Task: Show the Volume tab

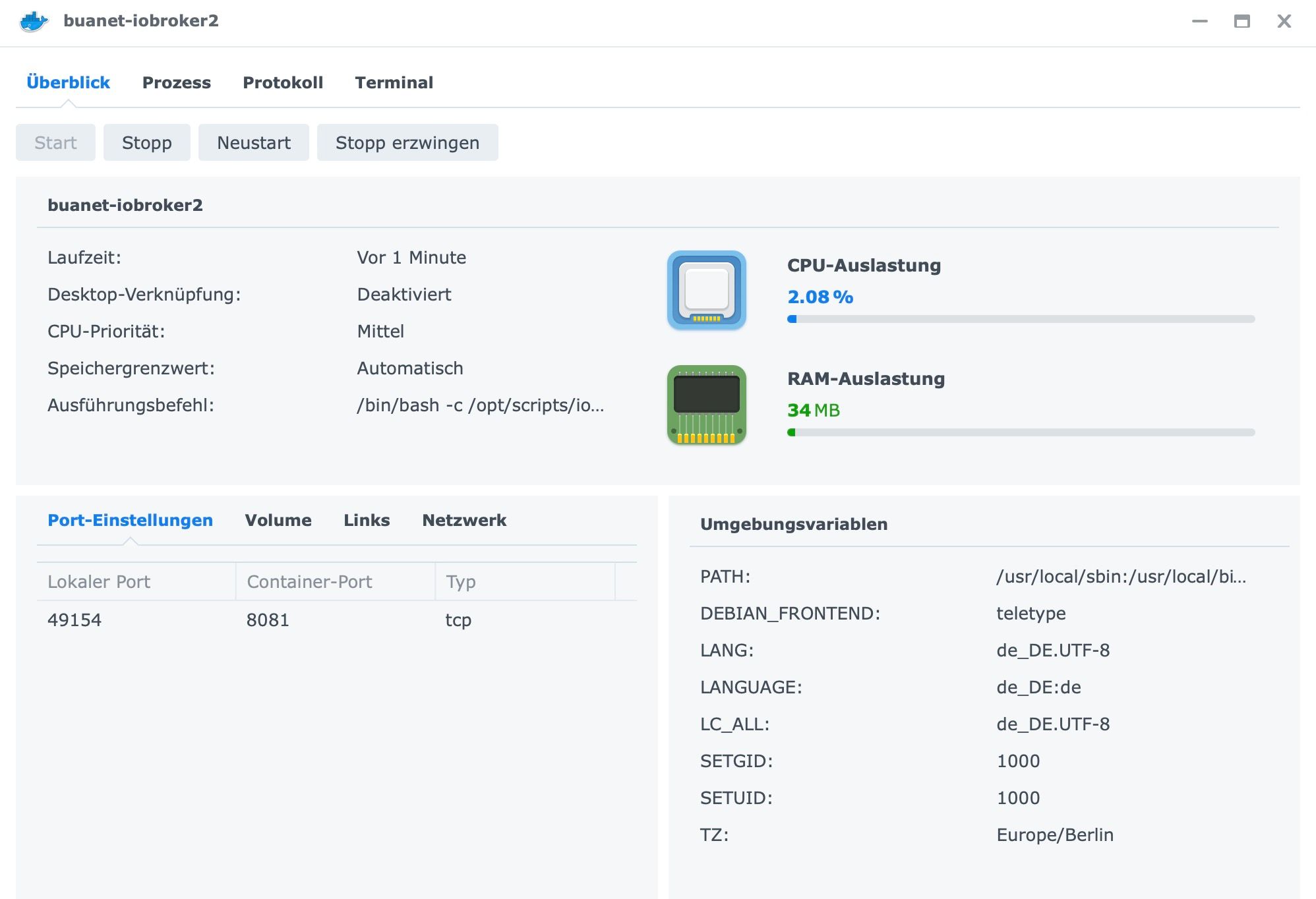Action: pyautogui.click(x=278, y=520)
